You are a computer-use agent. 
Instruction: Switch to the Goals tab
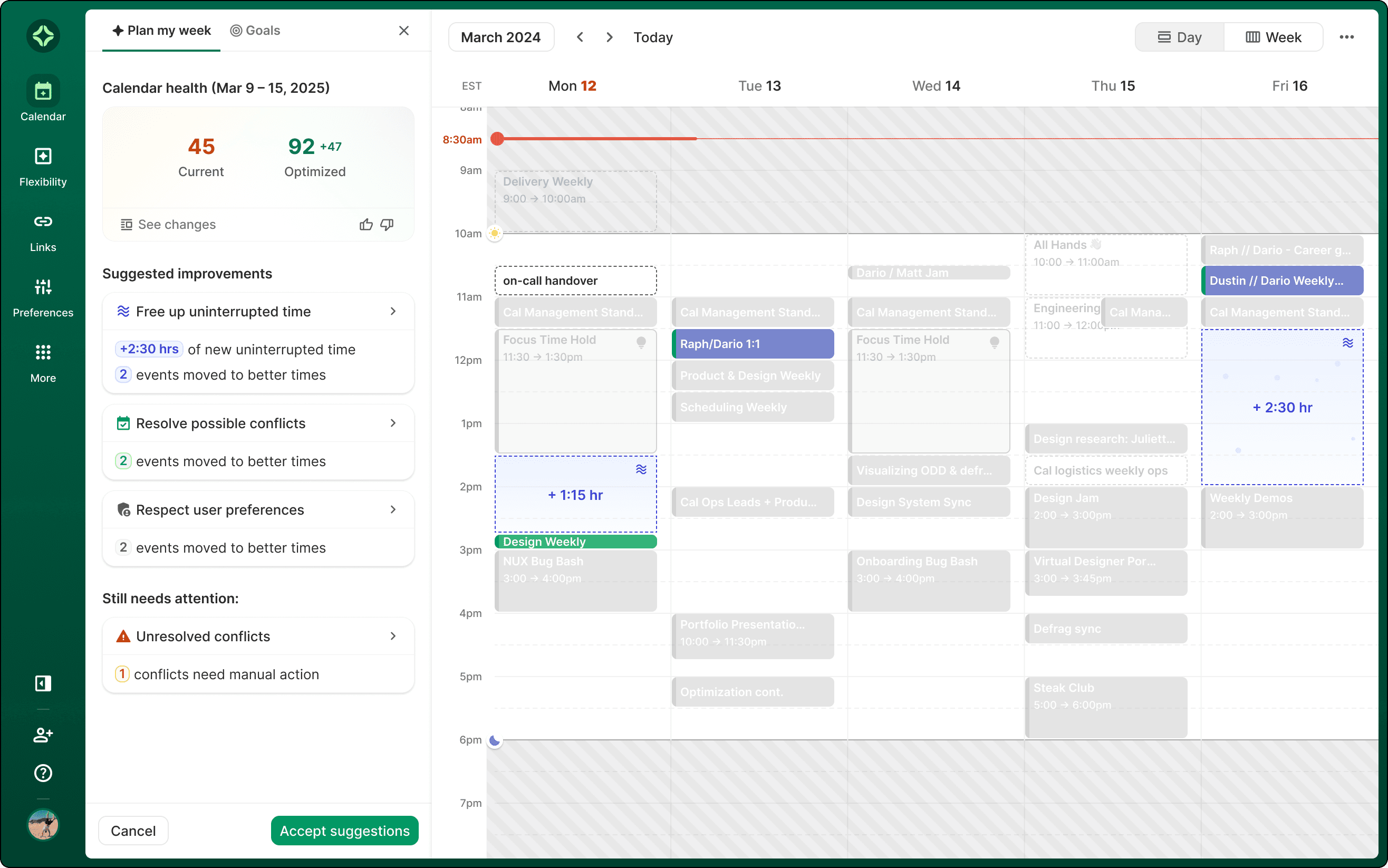coord(255,31)
